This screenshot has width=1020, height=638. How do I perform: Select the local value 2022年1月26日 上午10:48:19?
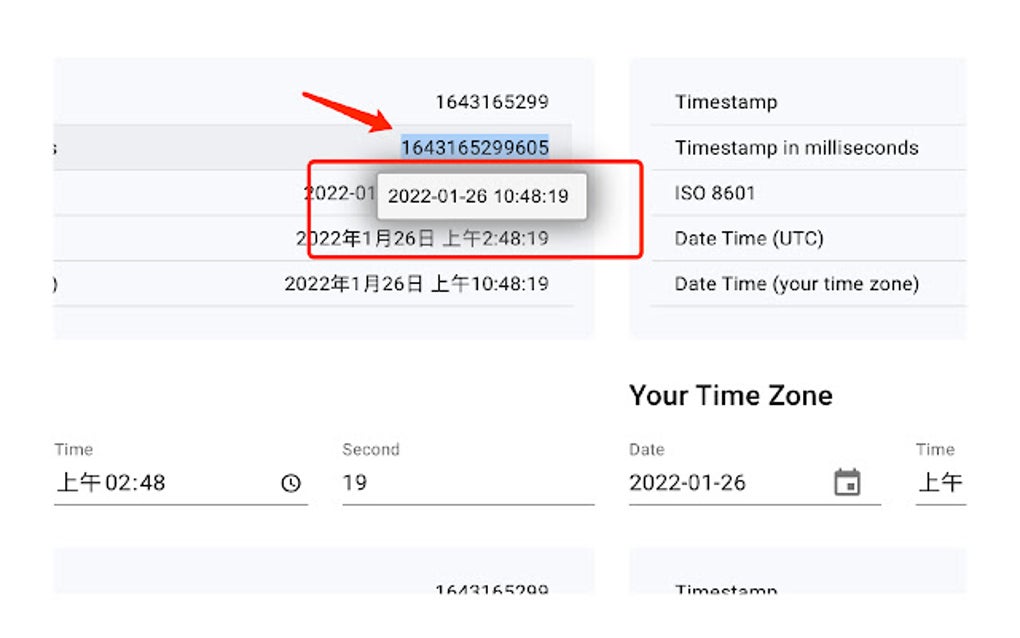coord(418,284)
